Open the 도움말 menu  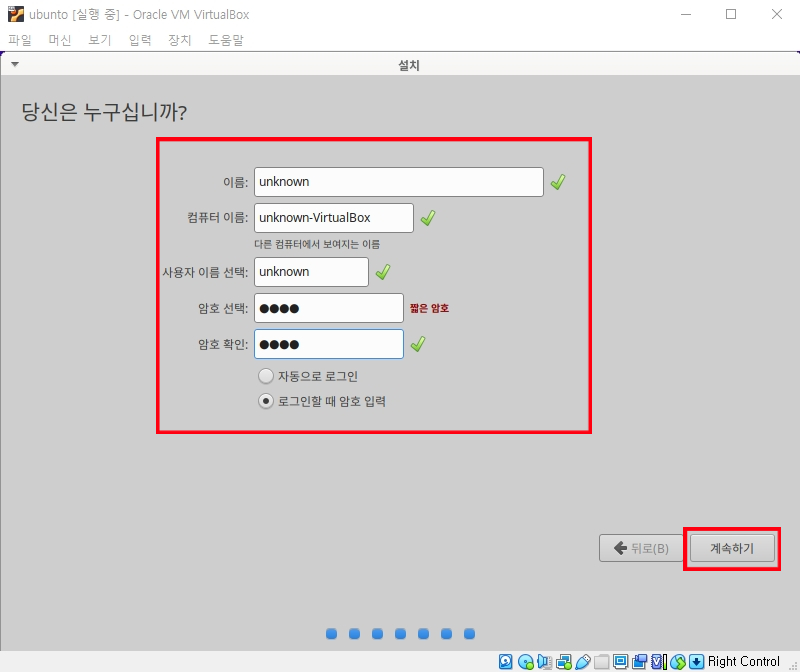[226, 40]
